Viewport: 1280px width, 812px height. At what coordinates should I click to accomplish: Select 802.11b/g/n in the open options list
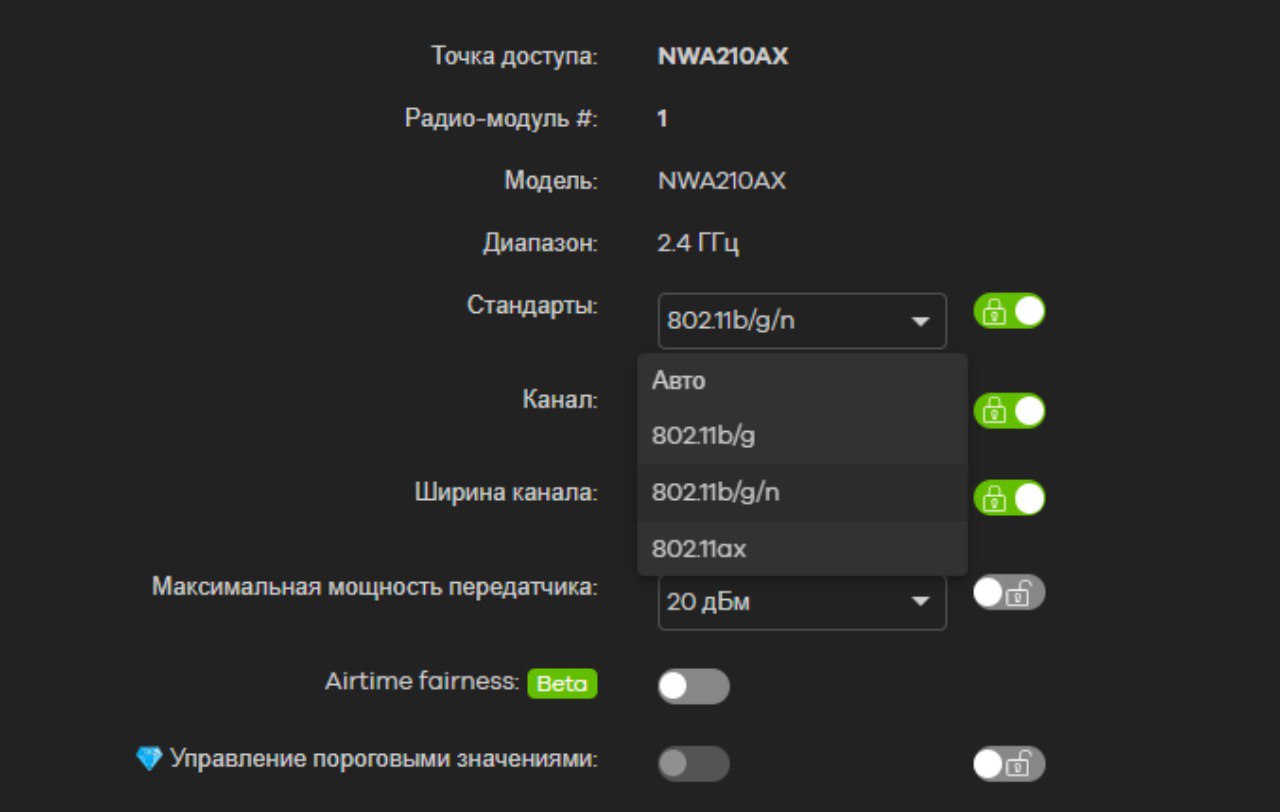[x=715, y=492]
